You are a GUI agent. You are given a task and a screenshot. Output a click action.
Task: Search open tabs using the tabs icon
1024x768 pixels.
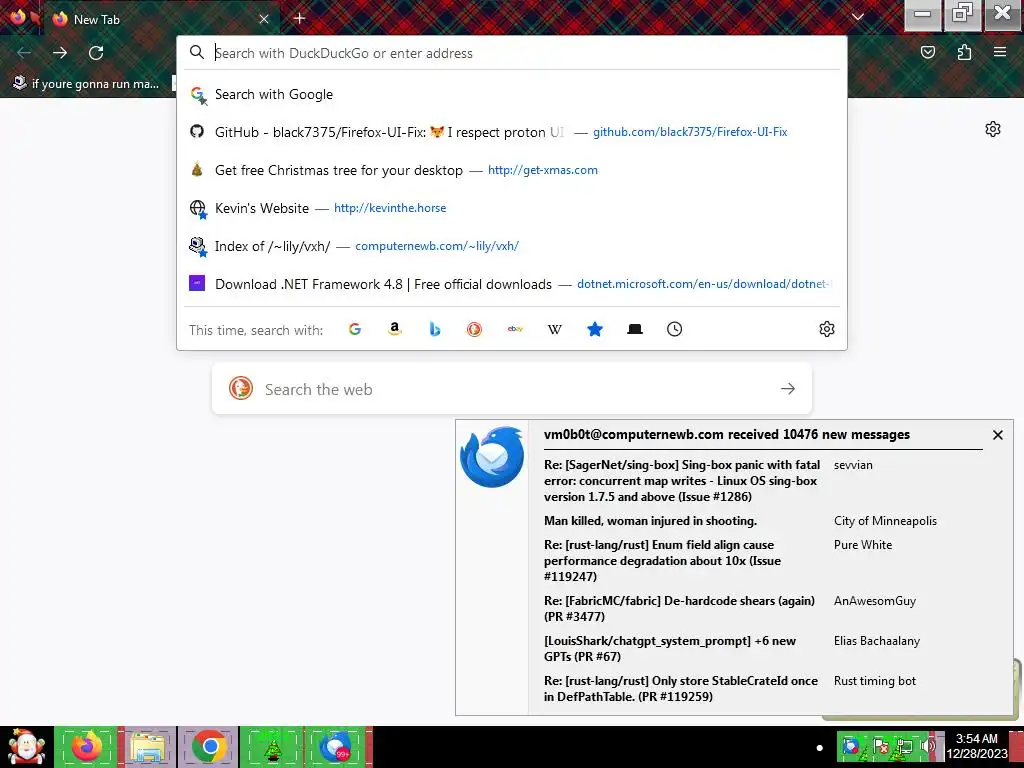point(635,329)
